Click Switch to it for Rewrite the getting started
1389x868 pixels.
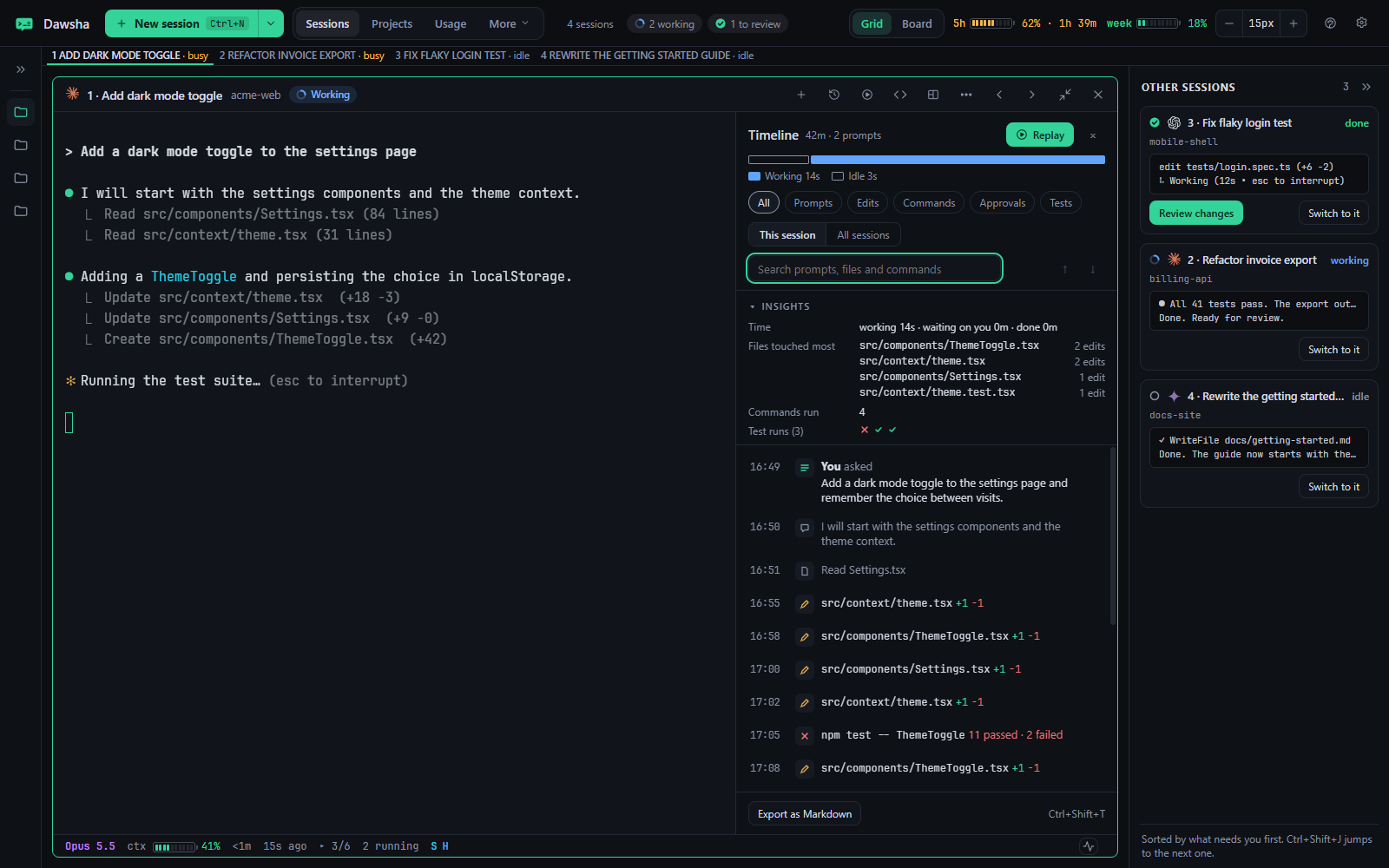(1333, 486)
